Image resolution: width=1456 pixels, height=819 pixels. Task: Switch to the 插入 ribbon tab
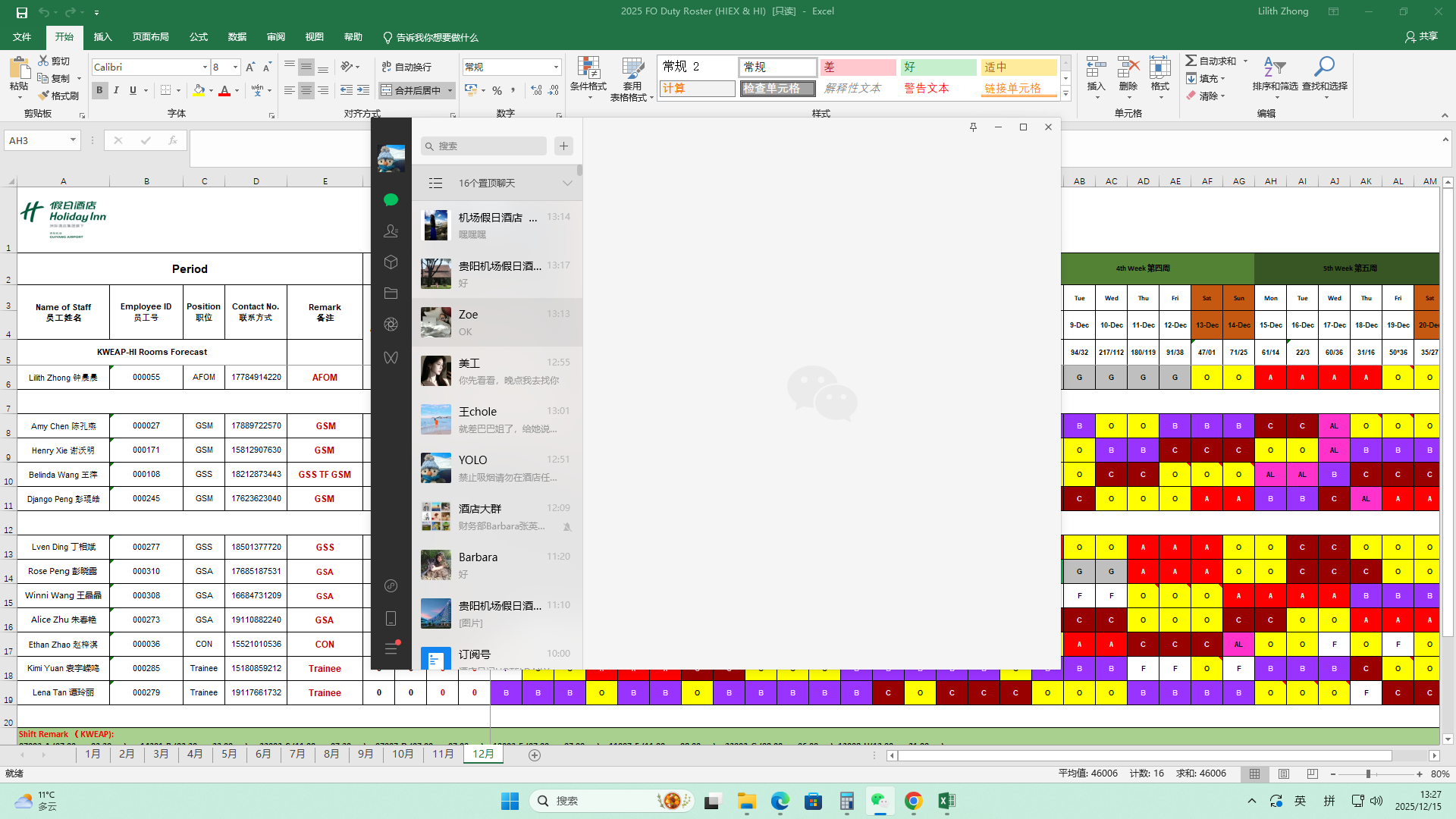point(102,37)
